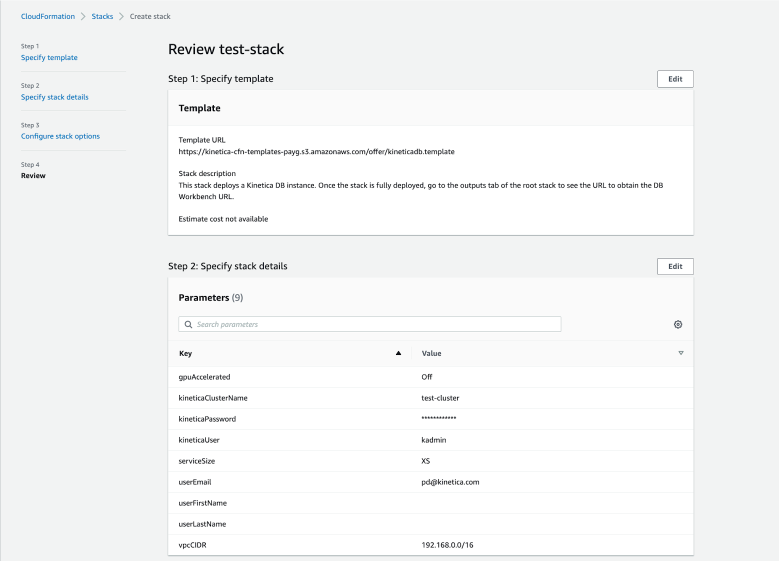779x561 pixels.
Task: Select the Review step label
Action: point(33,176)
